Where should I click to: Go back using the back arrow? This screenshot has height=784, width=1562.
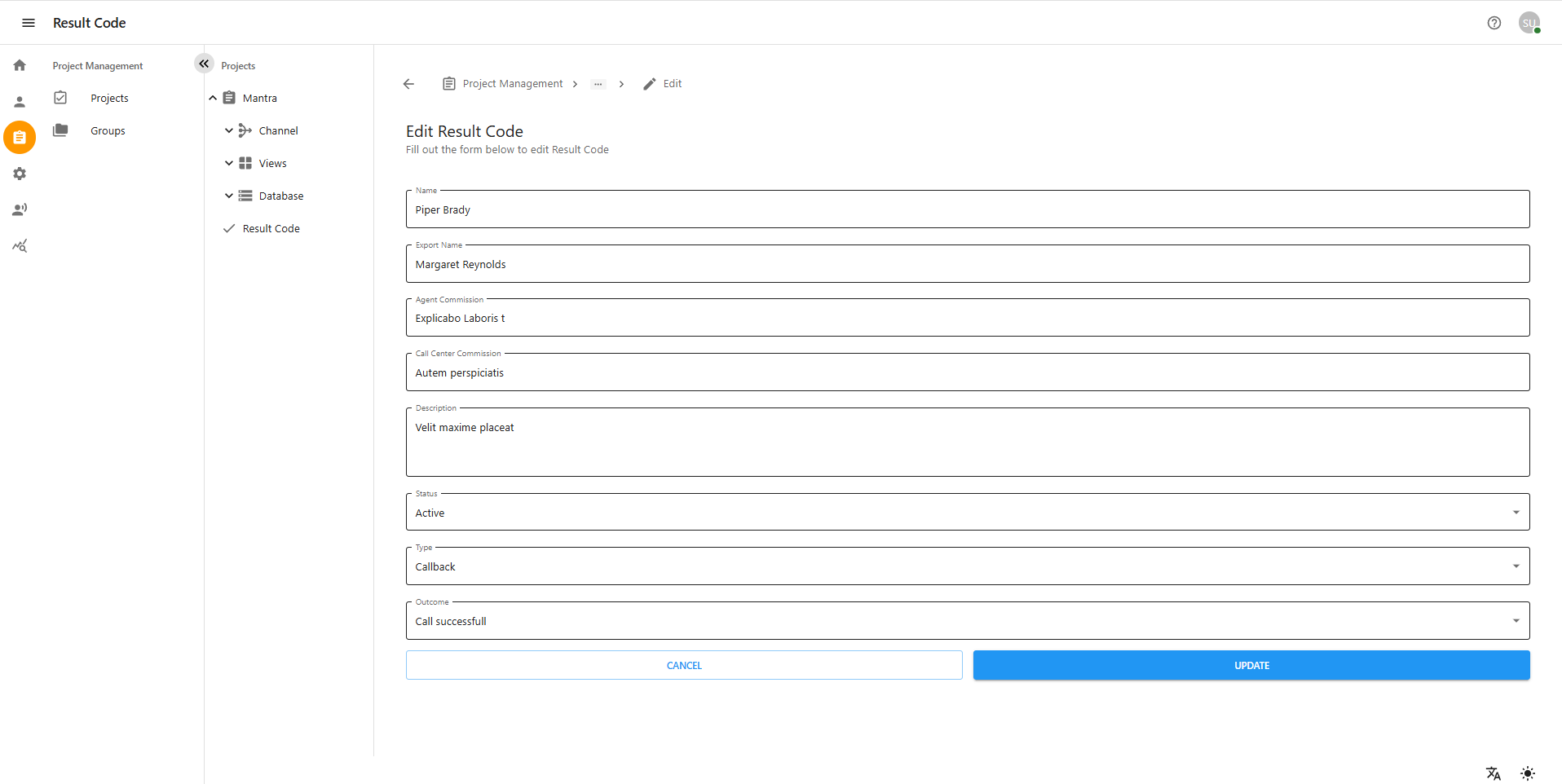(x=408, y=83)
